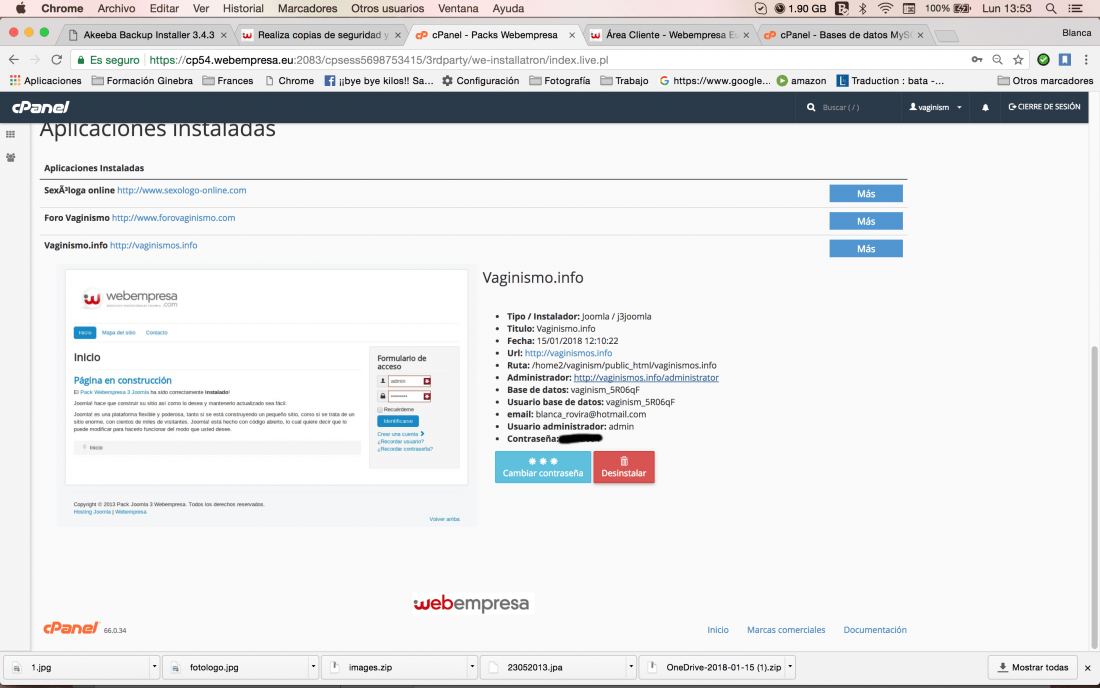The width and height of the screenshot is (1100, 688).
Task: Click the Wi-Fi status icon
Action: point(885,8)
